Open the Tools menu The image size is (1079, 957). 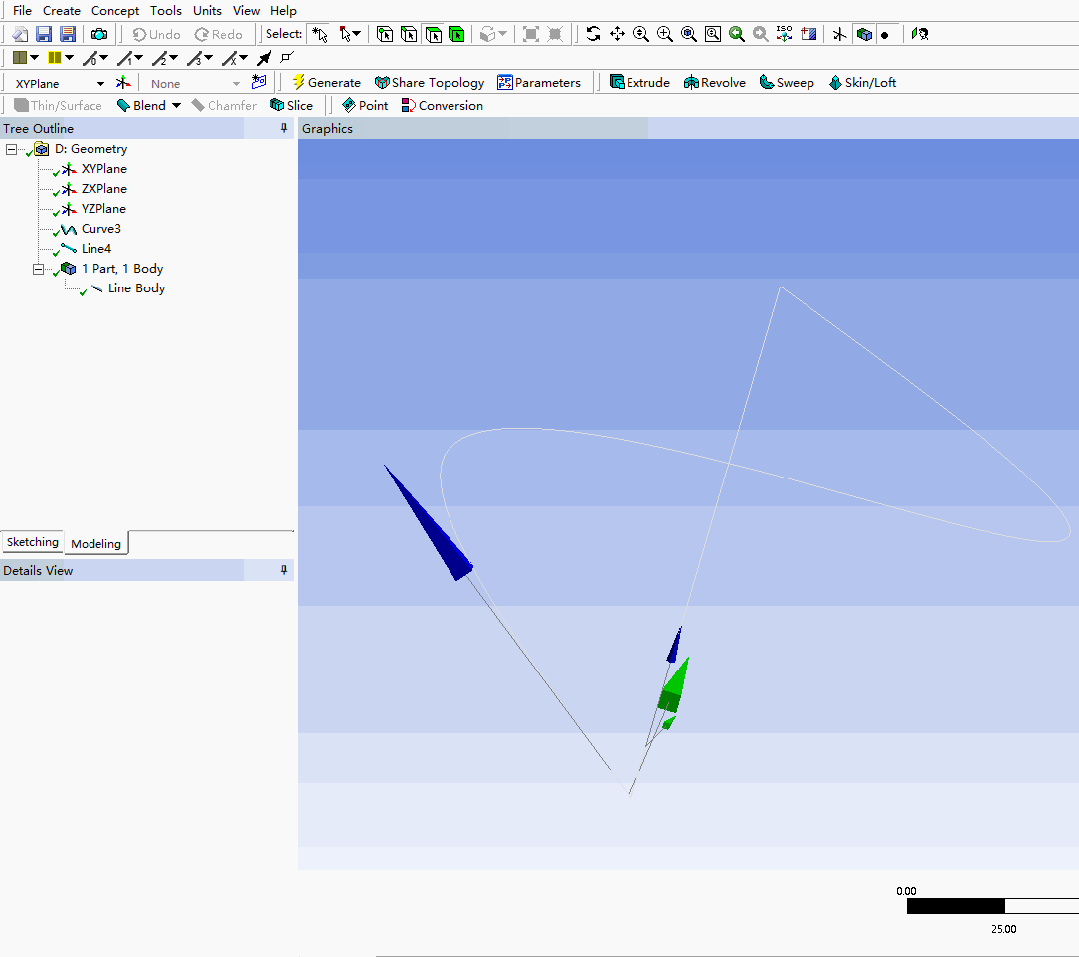pos(166,10)
